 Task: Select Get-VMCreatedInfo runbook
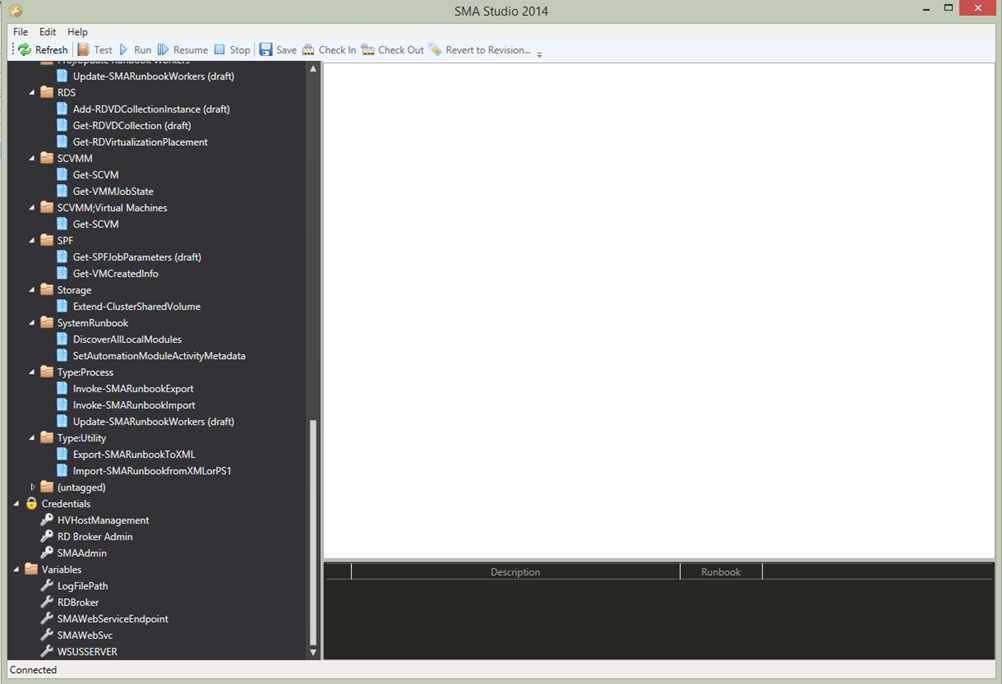(116, 274)
